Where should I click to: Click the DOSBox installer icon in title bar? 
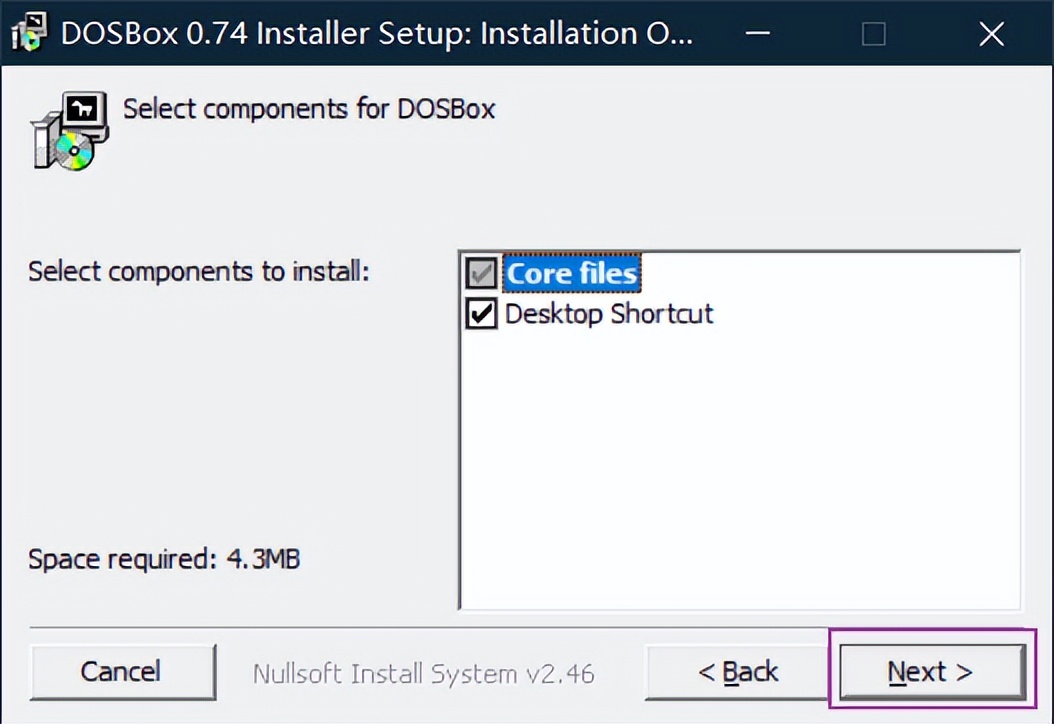[x=30, y=33]
